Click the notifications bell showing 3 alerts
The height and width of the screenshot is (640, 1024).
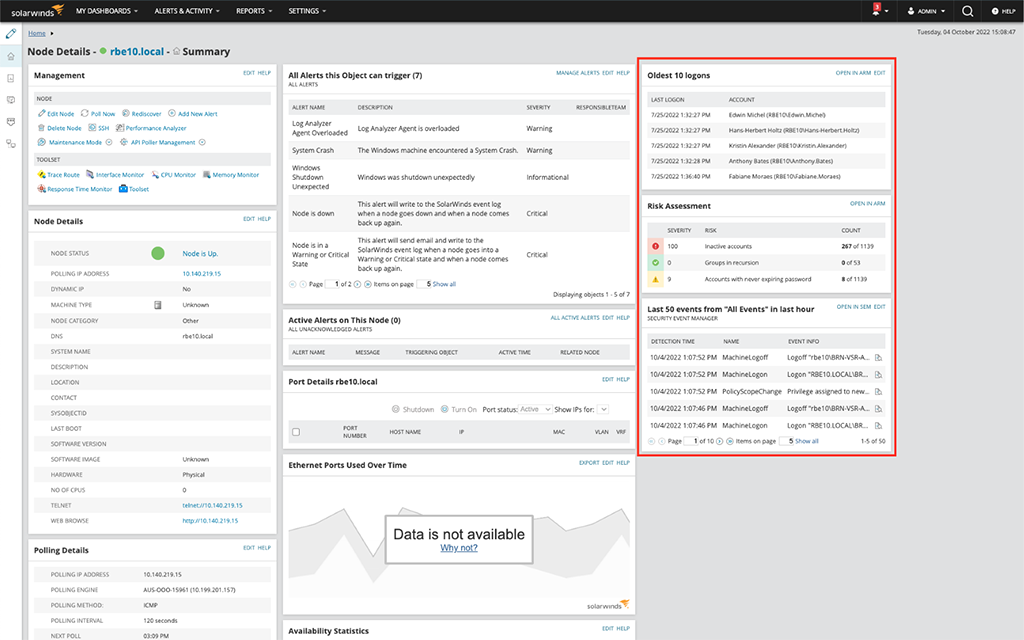click(875, 10)
